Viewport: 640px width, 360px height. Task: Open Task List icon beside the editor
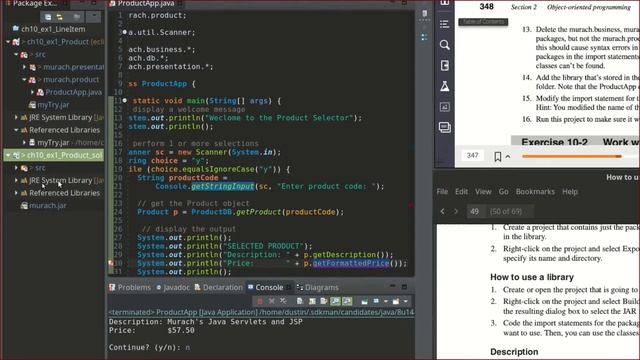click(x=424, y=14)
